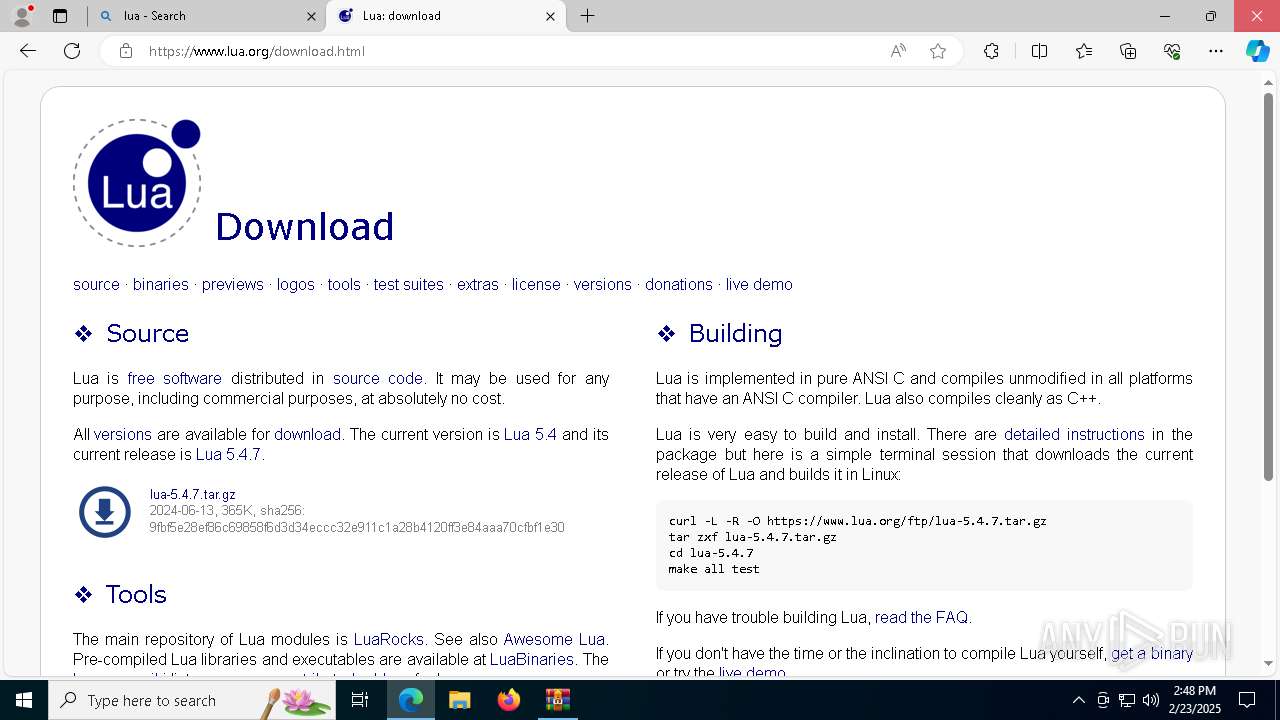Launch Firefox from taskbar
The height and width of the screenshot is (720, 1280).
coord(508,700)
